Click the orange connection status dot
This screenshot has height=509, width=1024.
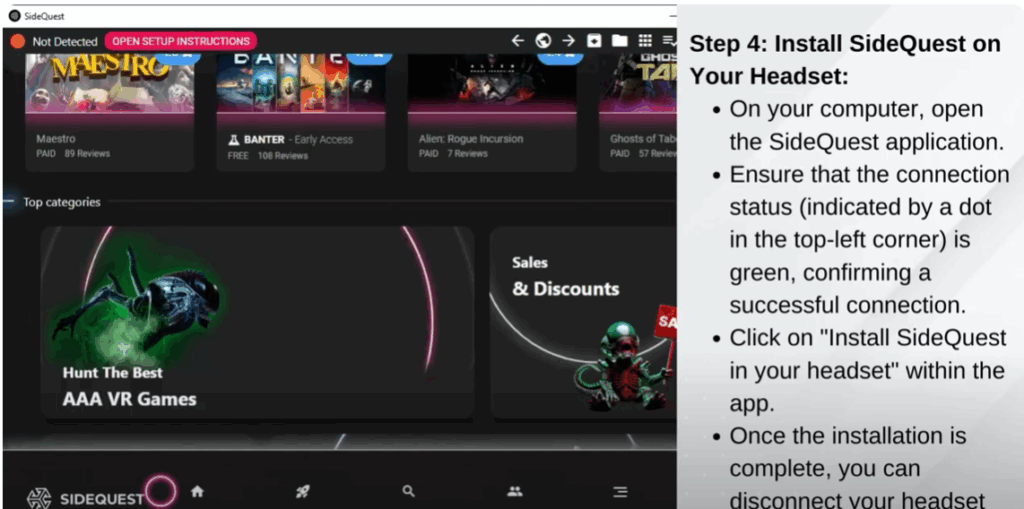point(18,41)
